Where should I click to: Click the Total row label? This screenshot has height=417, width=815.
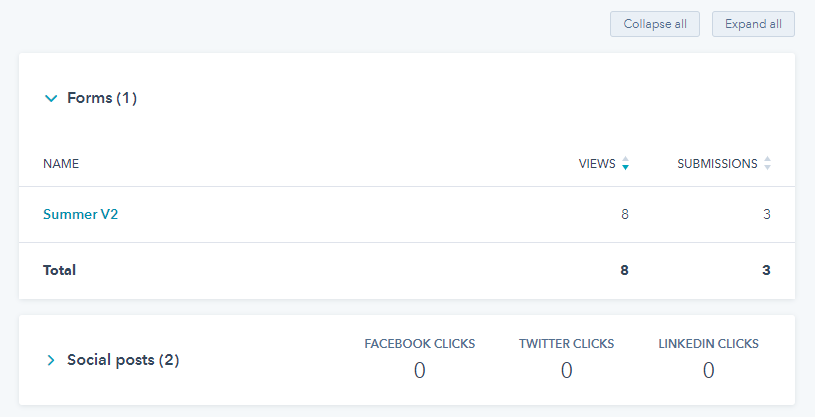59,270
